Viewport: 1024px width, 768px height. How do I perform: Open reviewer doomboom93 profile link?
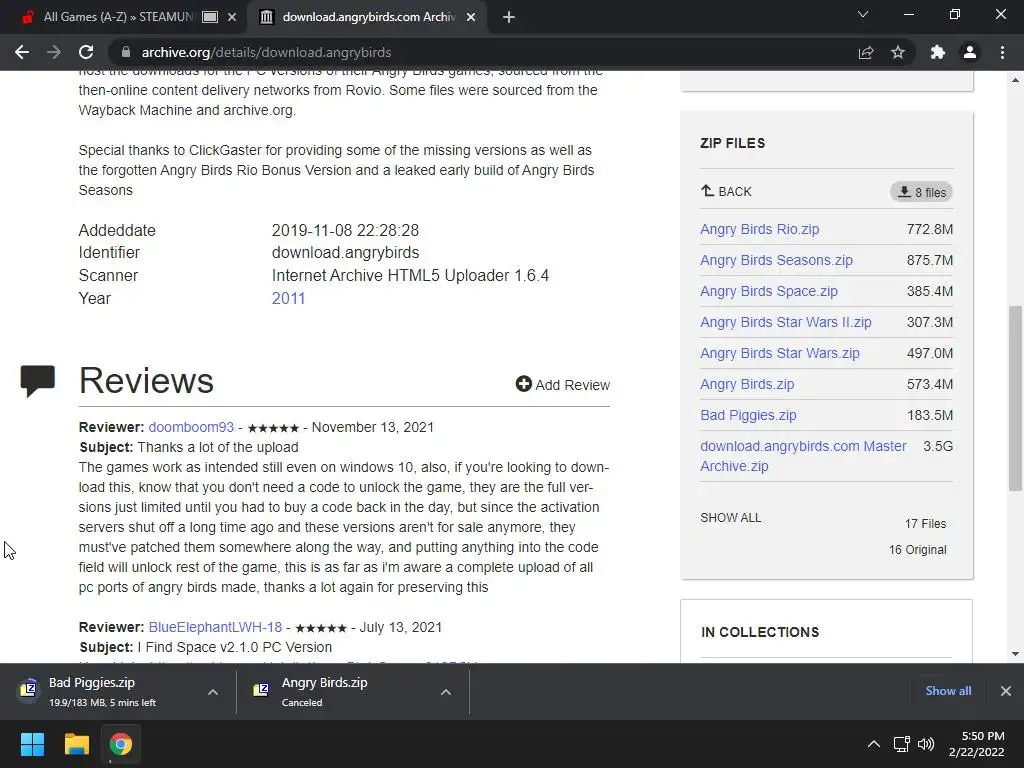(x=191, y=427)
